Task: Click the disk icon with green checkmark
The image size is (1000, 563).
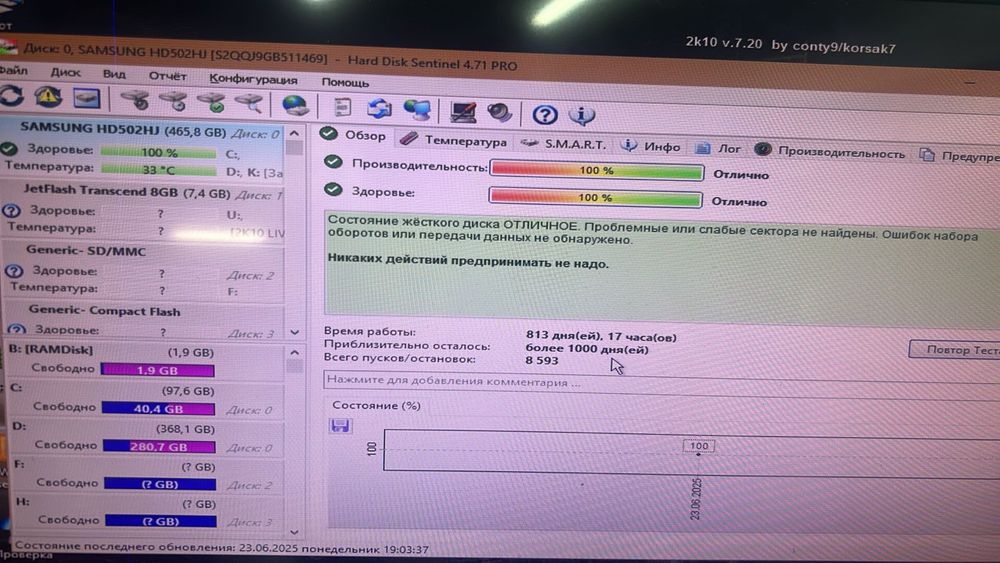Action: (211, 102)
